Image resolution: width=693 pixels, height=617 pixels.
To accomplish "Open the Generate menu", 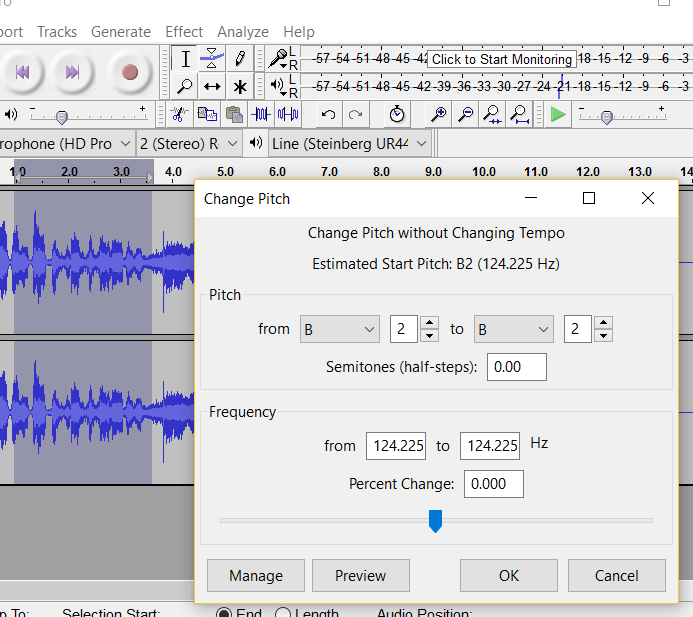I will [121, 32].
